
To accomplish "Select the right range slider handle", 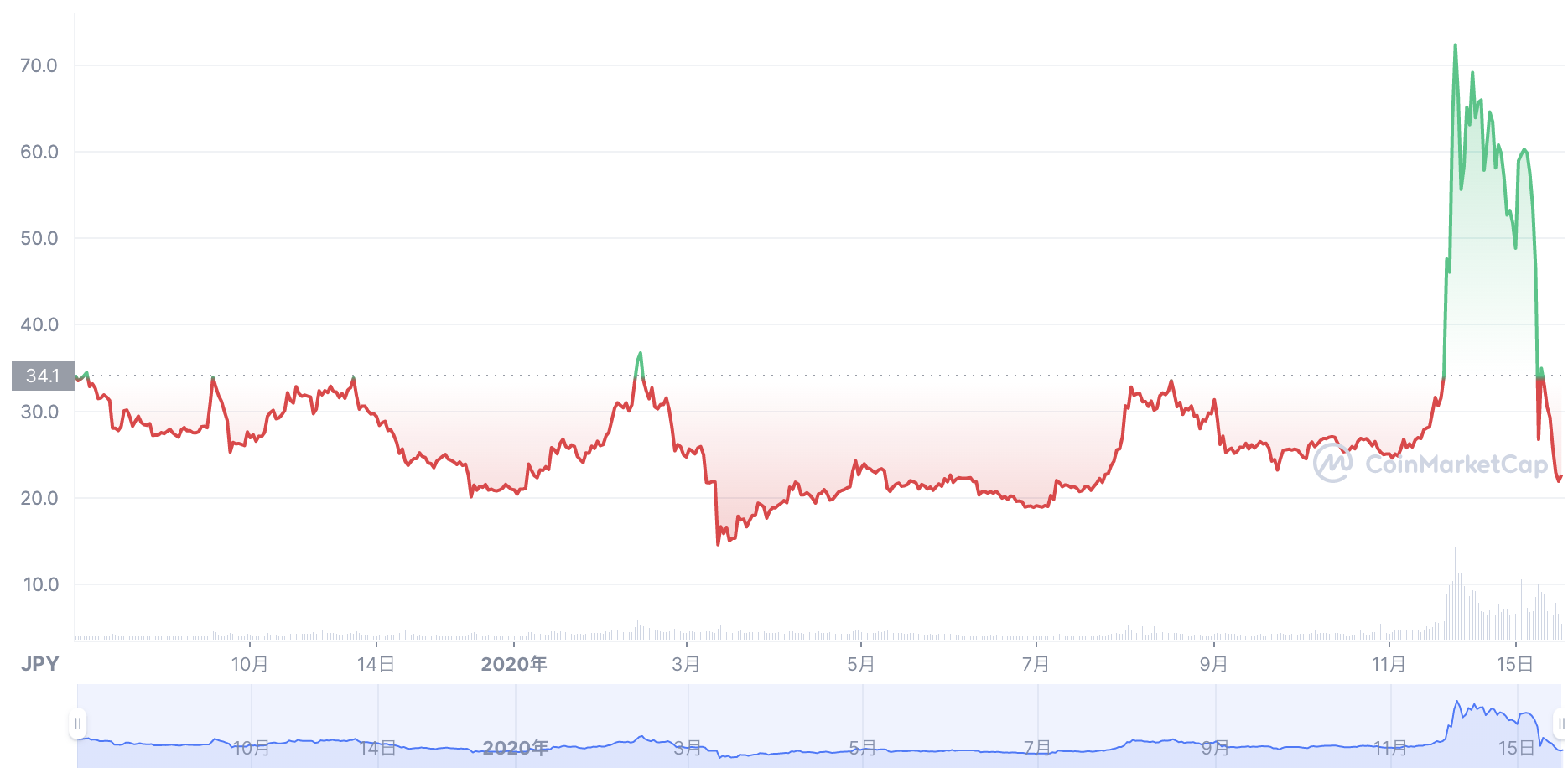I will tap(1560, 724).
